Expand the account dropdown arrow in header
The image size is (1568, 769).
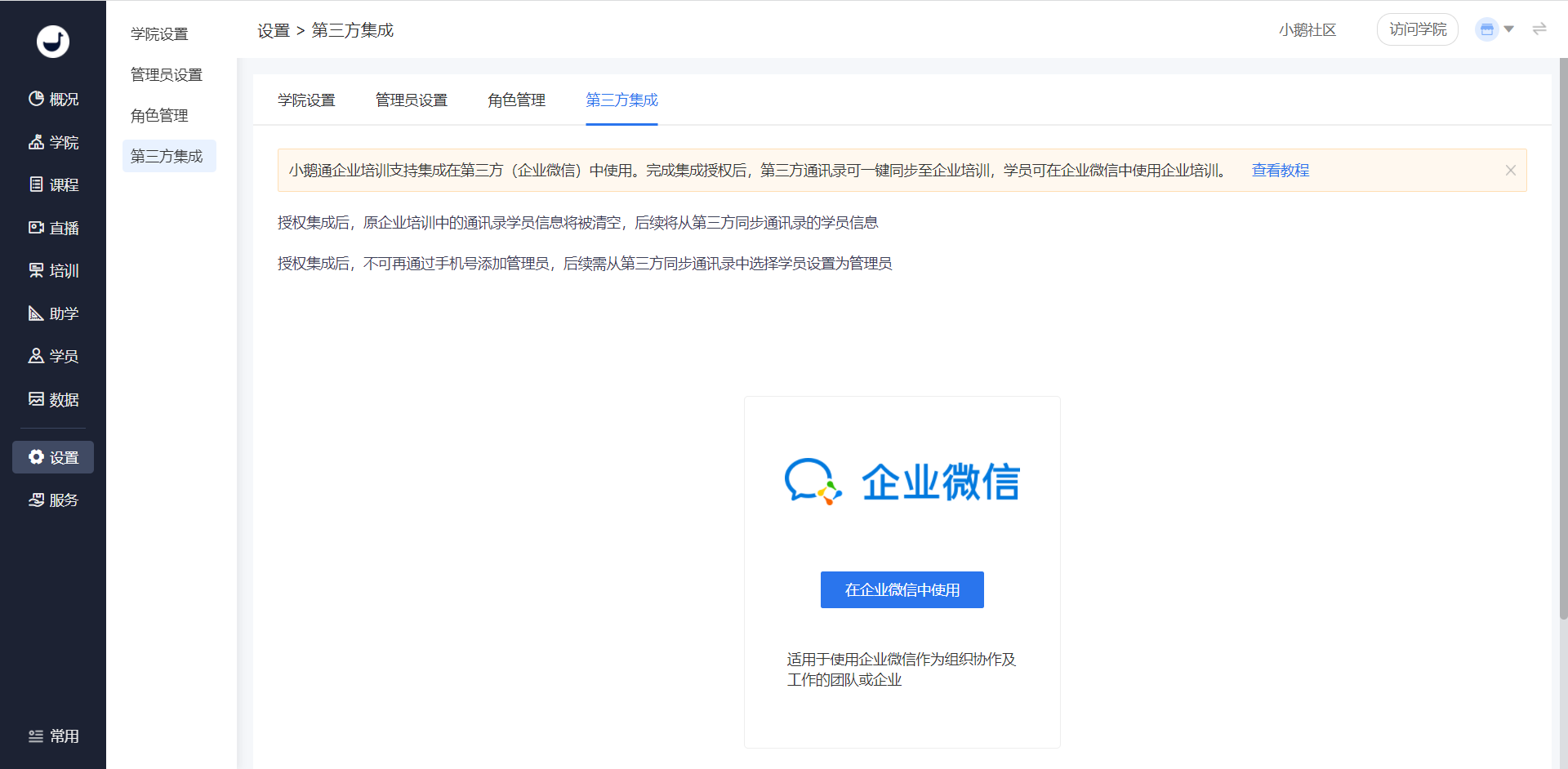pos(1508,29)
